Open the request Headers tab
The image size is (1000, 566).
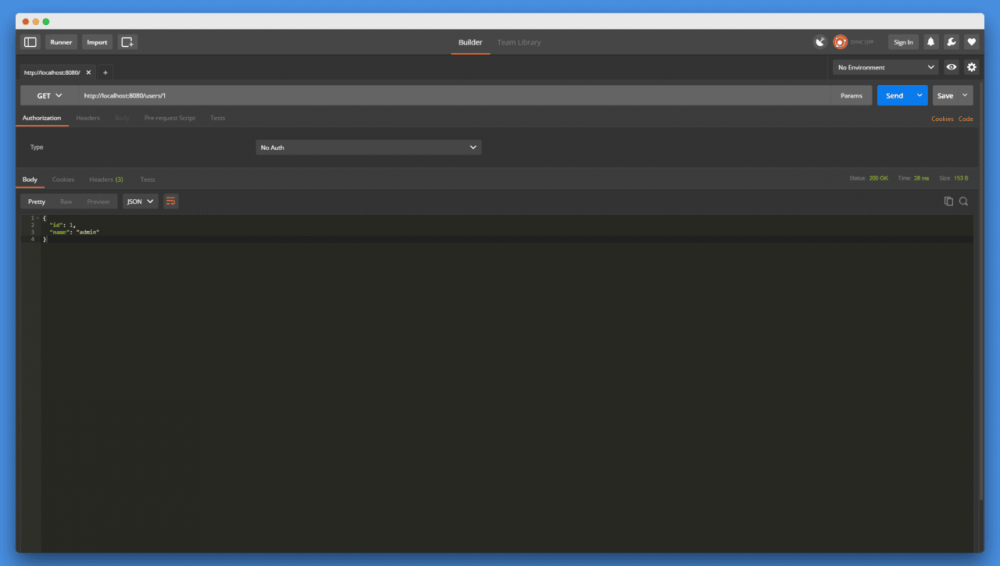(x=88, y=118)
